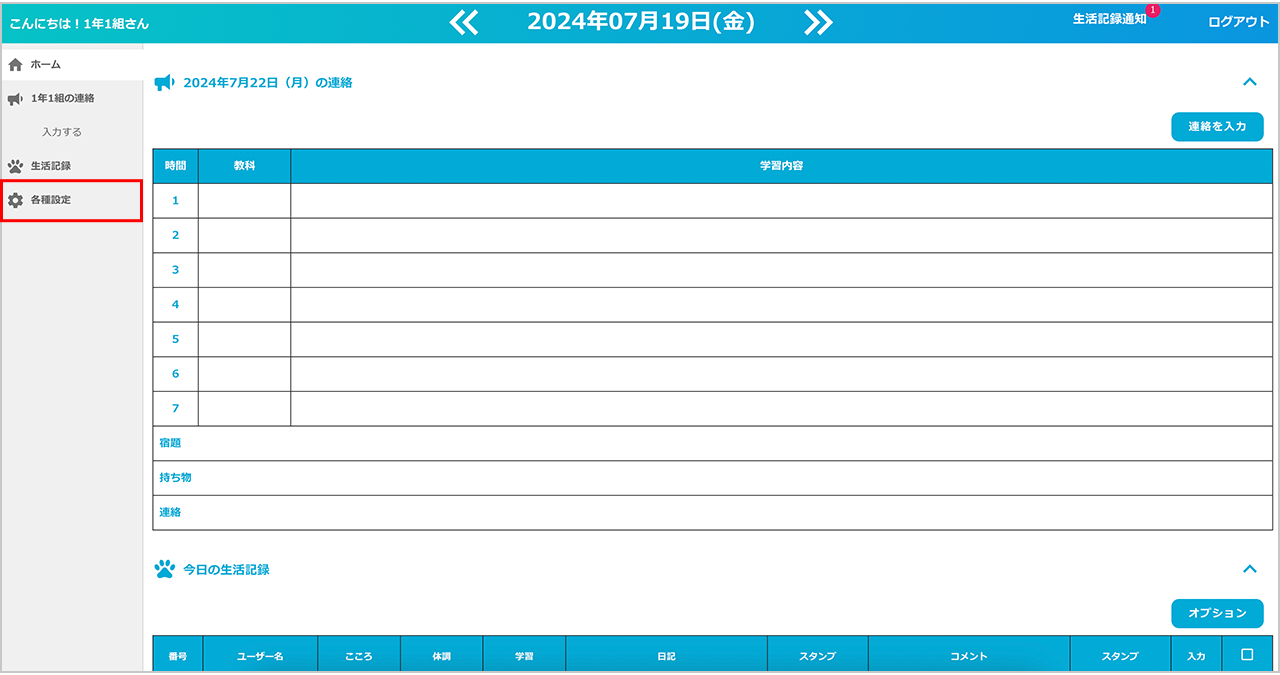Screen dimensions: 1280x675
Task: Click the megaphone icon in 2024年7月22日 heading
Action: coord(164,83)
